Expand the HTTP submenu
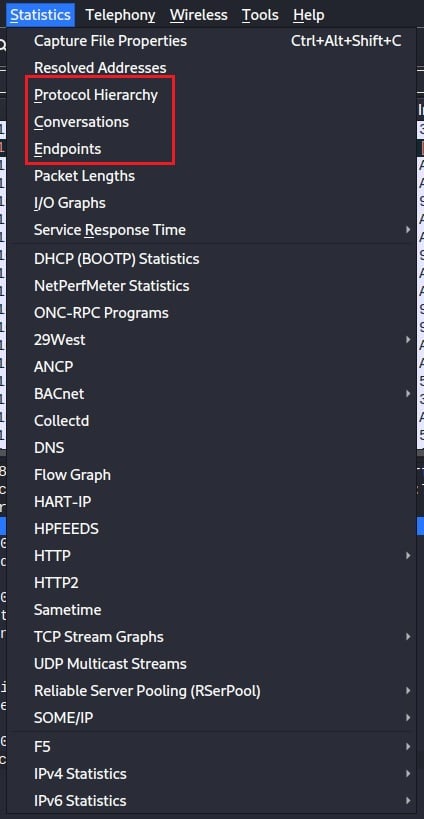Viewport: 424px width, 819px height. pos(211,556)
